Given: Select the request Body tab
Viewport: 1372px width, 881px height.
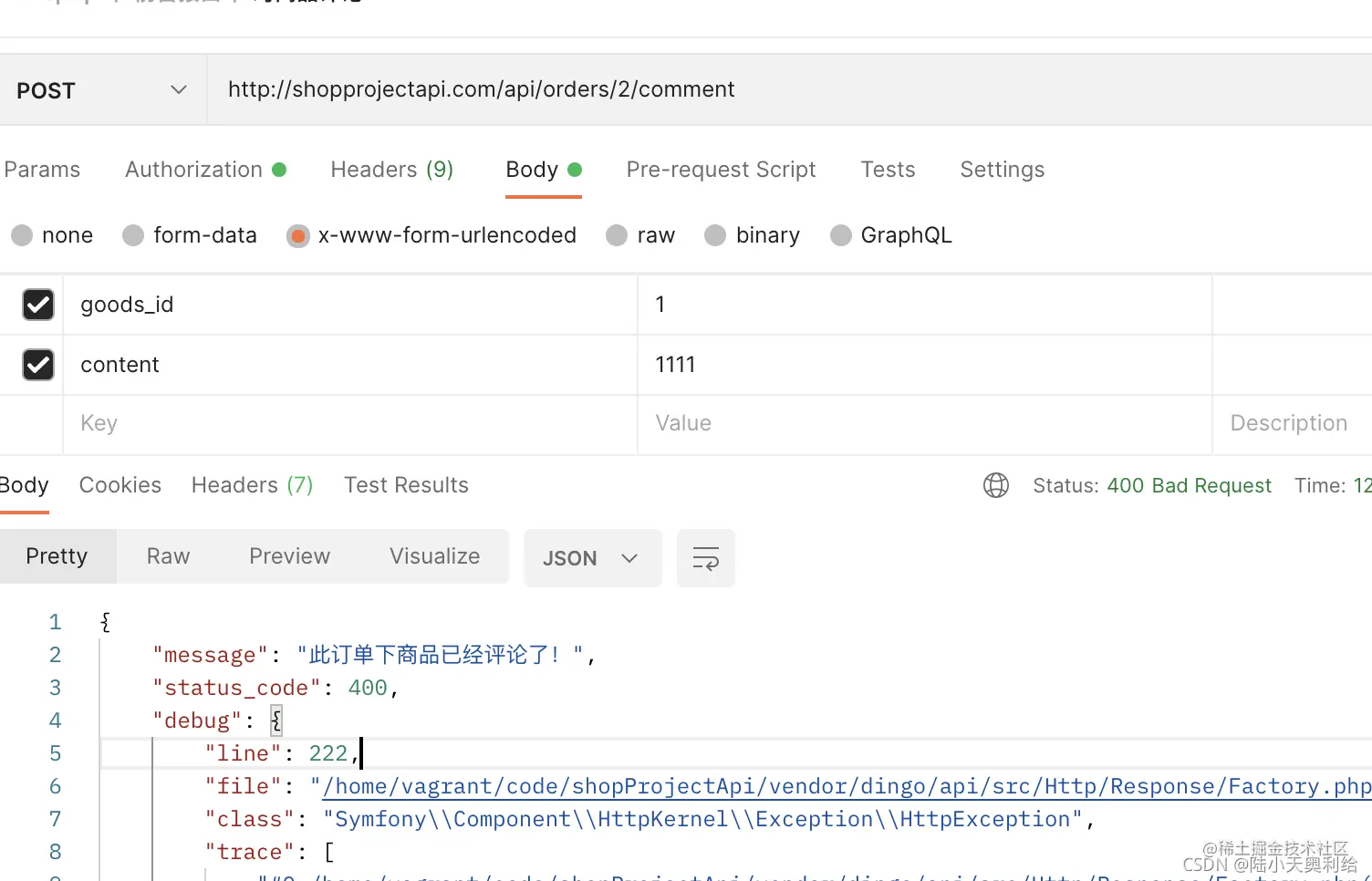Looking at the screenshot, I should coord(544,170).
